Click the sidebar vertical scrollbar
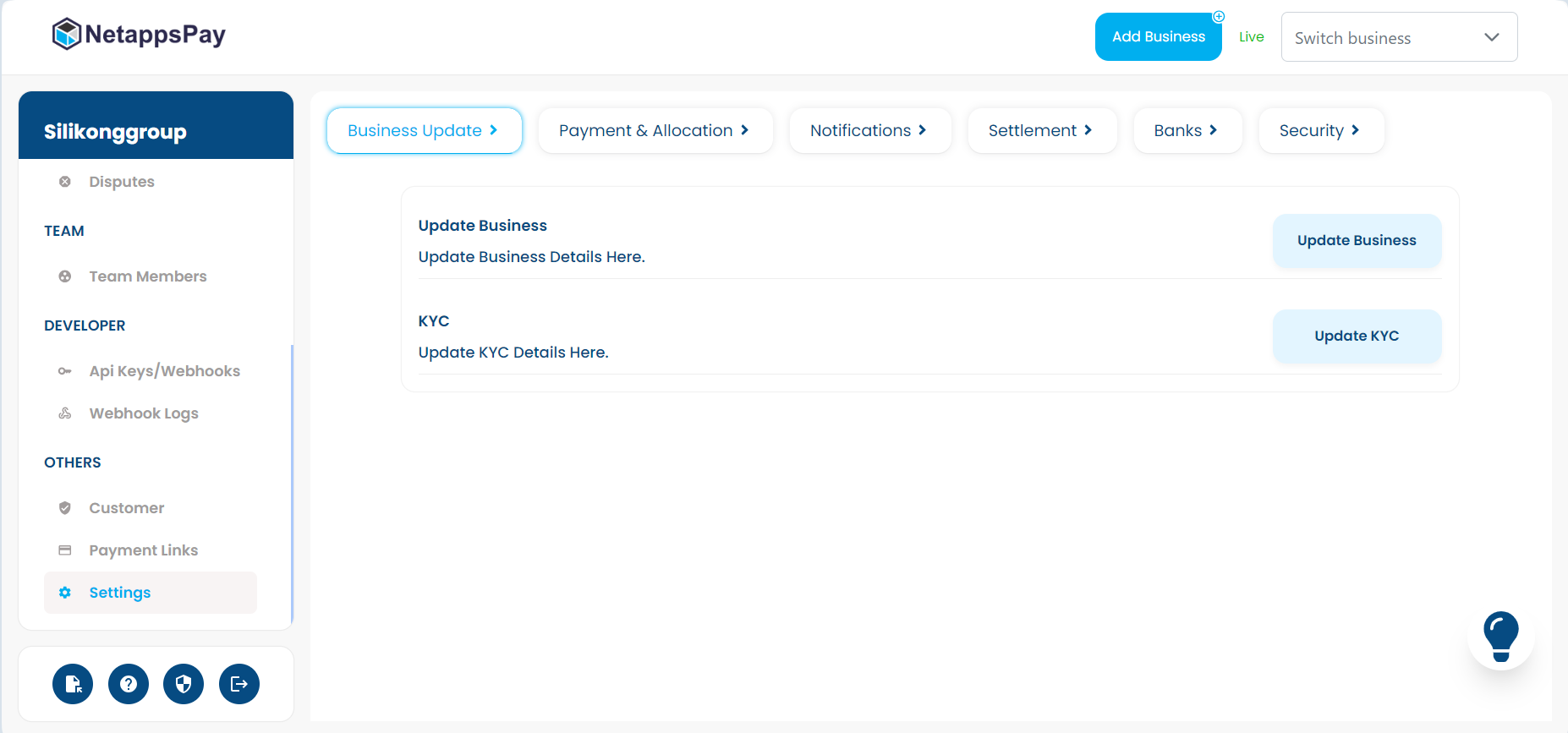Screen dimensions: 1568x733 (292, 483)
